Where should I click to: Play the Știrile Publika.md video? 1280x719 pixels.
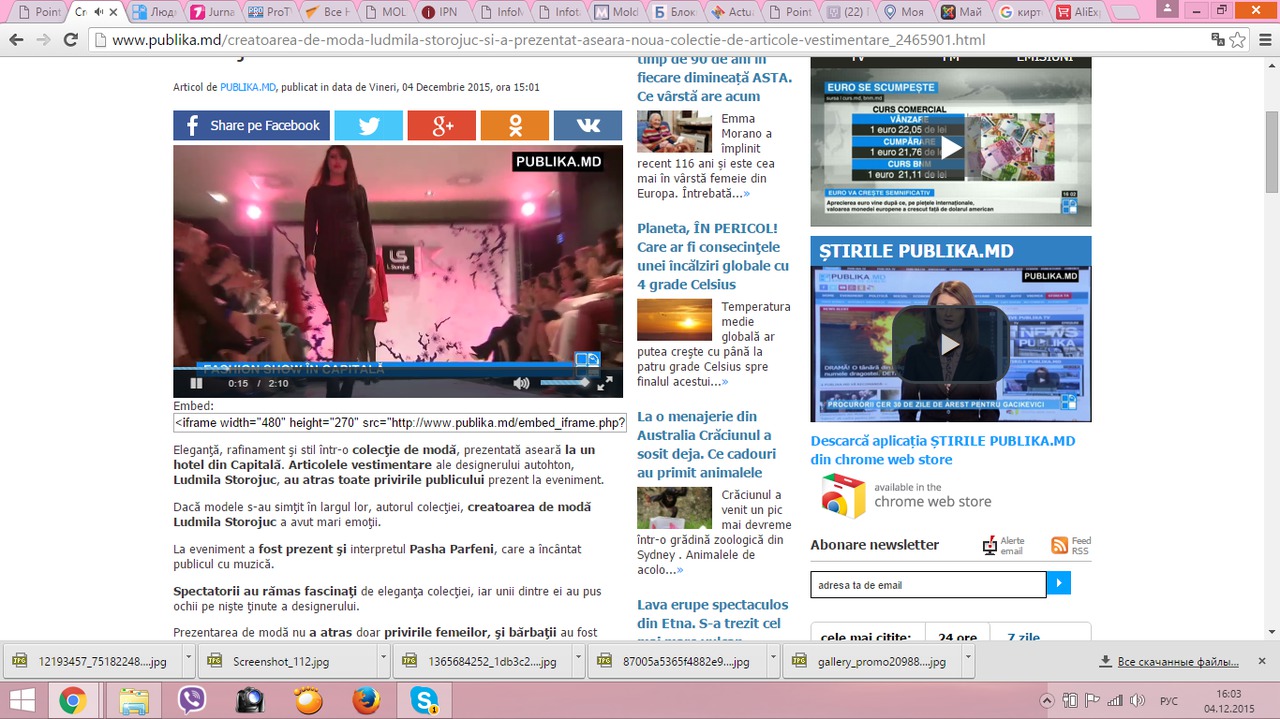click(x=950, y=344)
